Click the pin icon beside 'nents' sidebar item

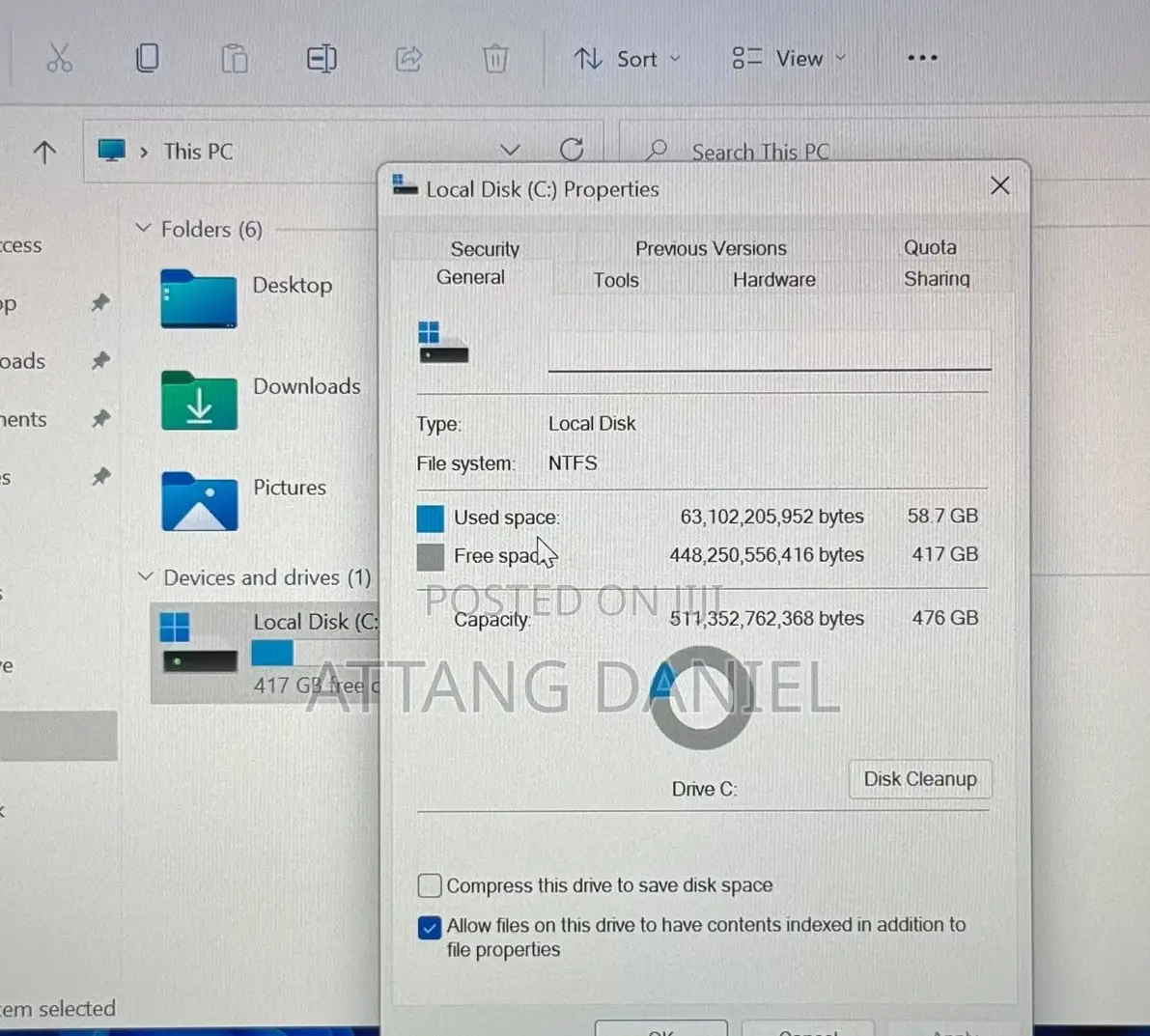(100, 418)
